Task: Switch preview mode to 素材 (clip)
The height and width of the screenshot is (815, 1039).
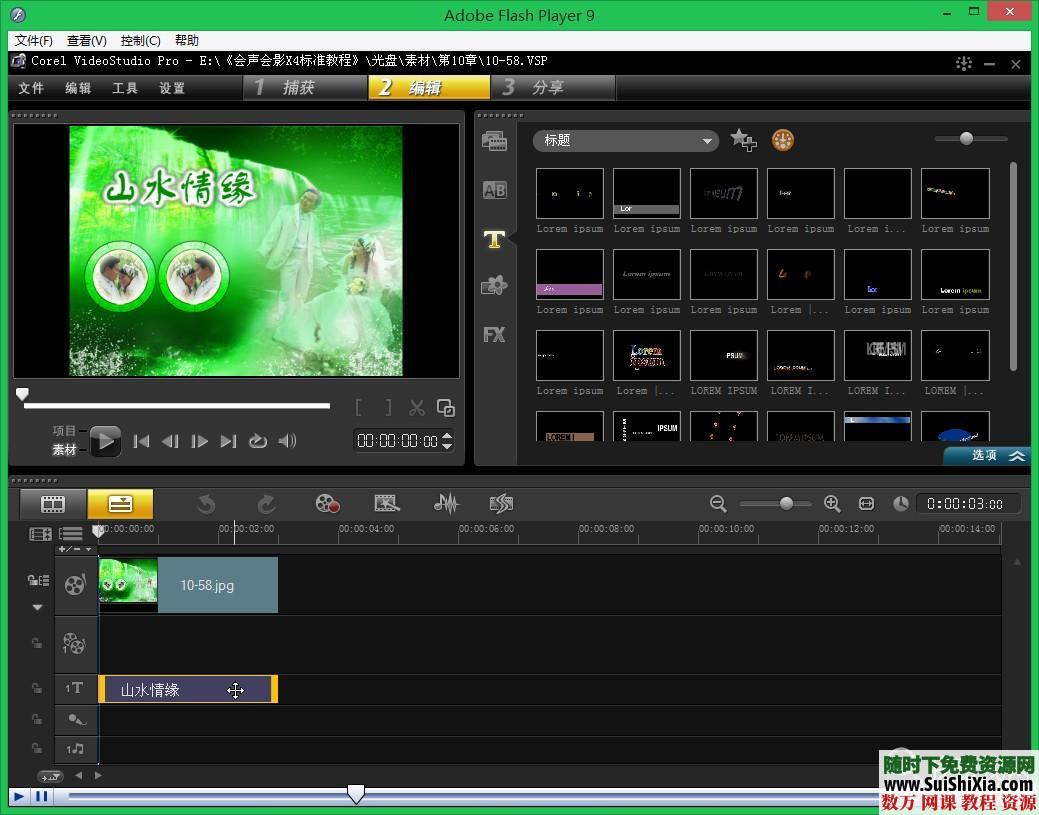Action: pyautogui.click(x=64, y=450)
